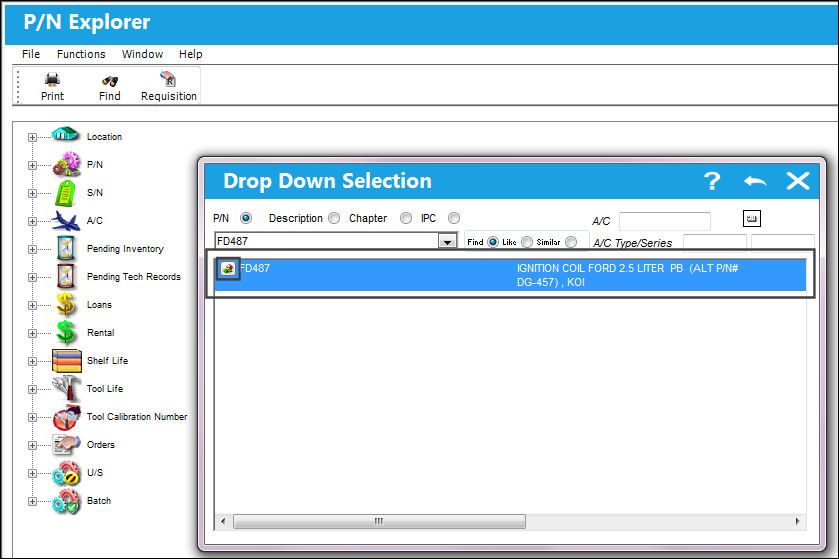
Task: Select the IGNITION COIL FORD 2.5 LITER description
Action: (627, 275)
